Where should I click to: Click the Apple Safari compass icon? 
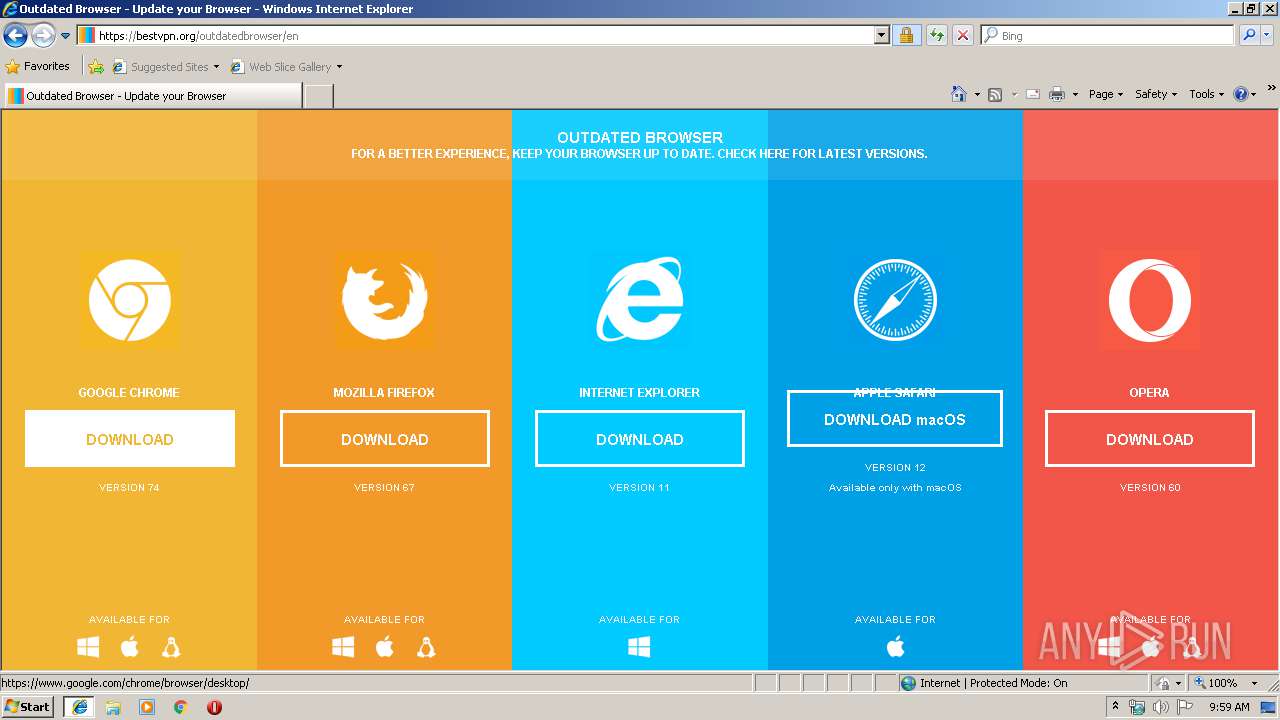point(895,300)
